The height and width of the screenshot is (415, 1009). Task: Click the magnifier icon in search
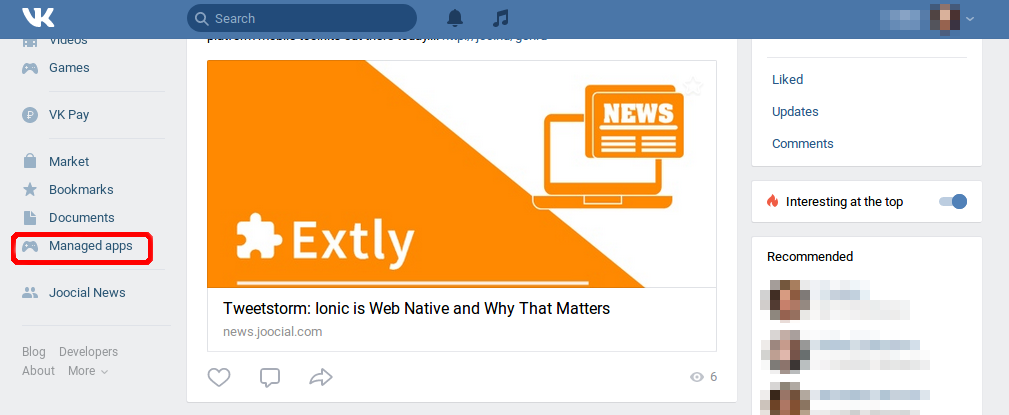point(201,19)
